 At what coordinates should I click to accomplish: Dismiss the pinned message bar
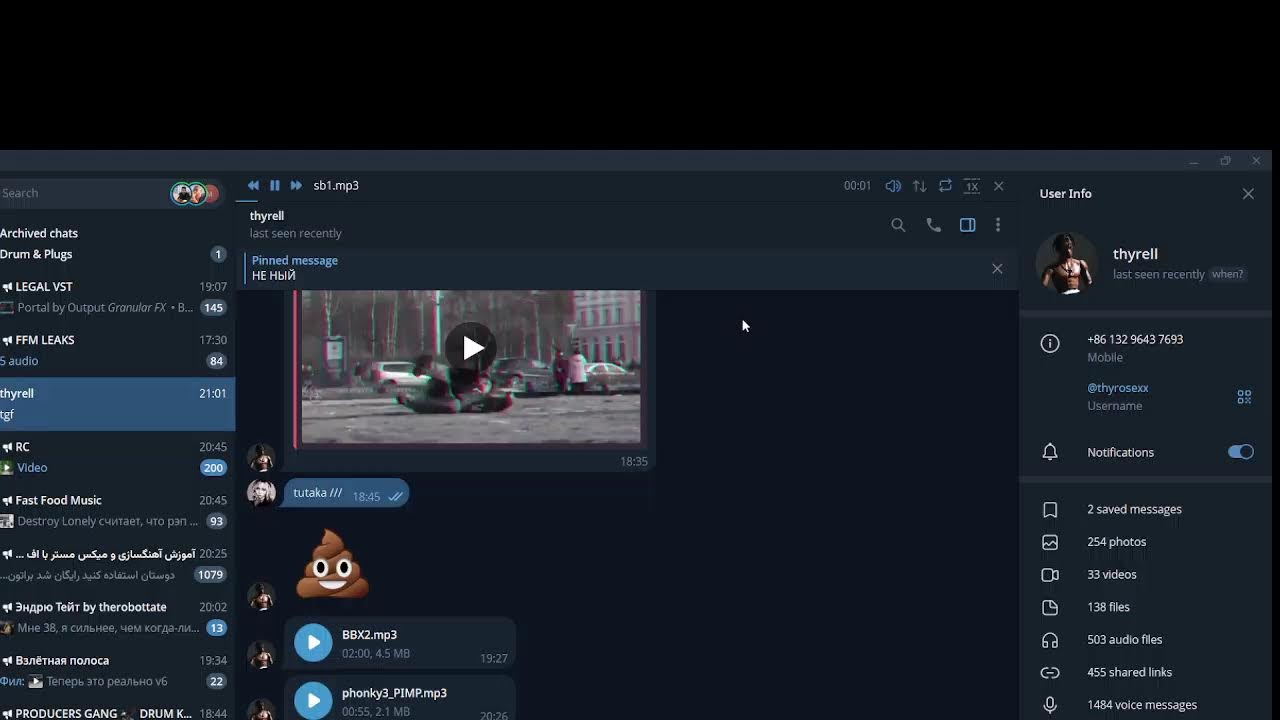[997, 268]
